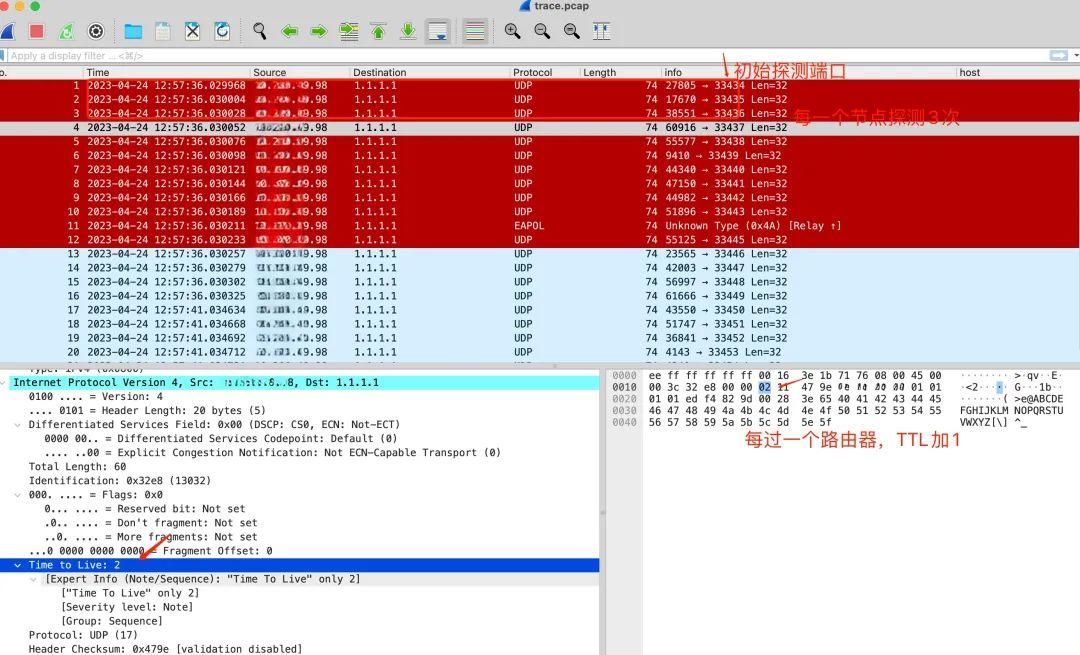Reload trace.pcap capture file

coord(222,31)
